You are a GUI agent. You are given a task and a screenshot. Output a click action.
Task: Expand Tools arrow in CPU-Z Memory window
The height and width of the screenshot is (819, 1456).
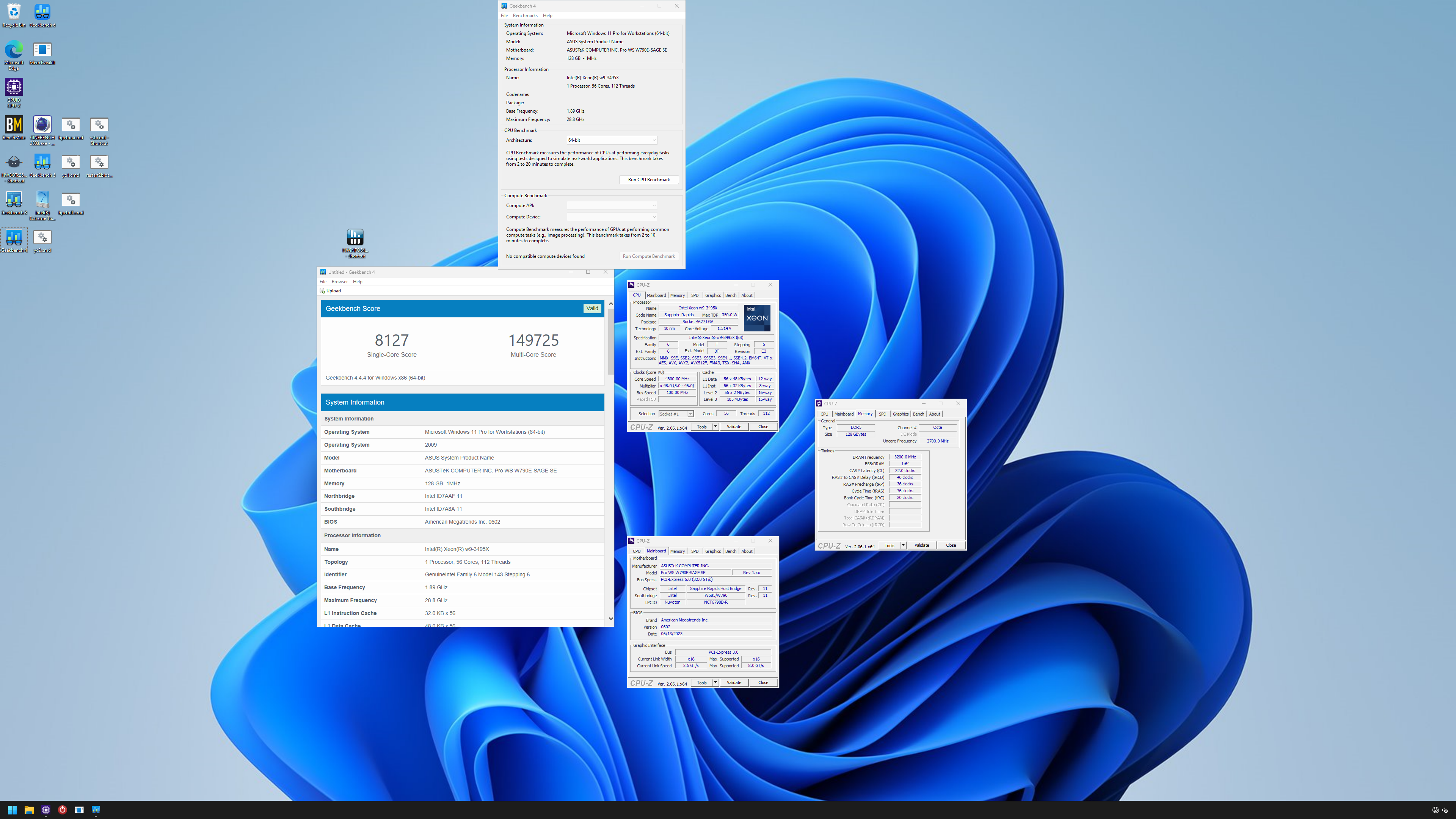[x=903, y=546]
